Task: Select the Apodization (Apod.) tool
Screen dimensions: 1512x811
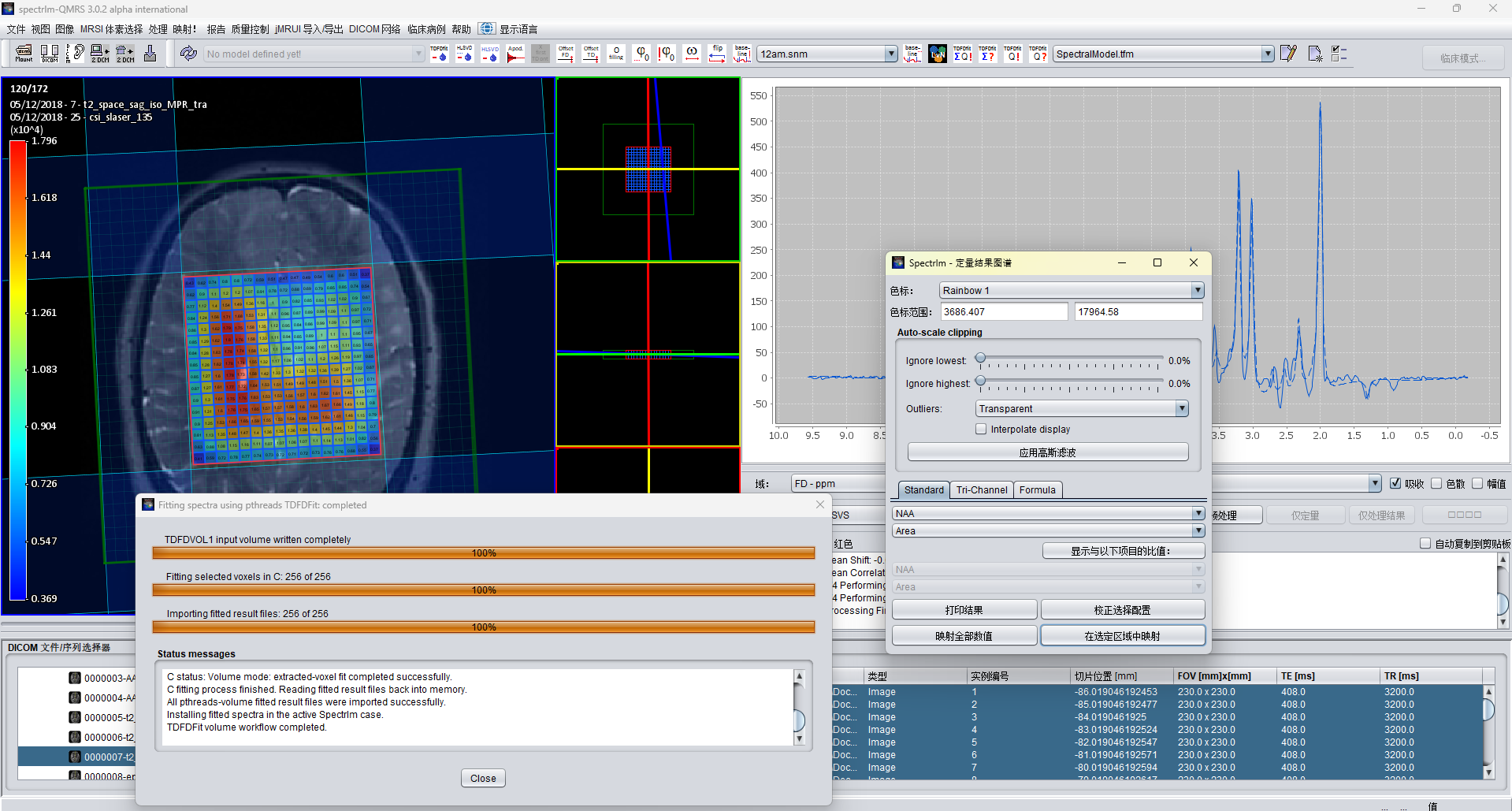Action: tap(515, 54)
